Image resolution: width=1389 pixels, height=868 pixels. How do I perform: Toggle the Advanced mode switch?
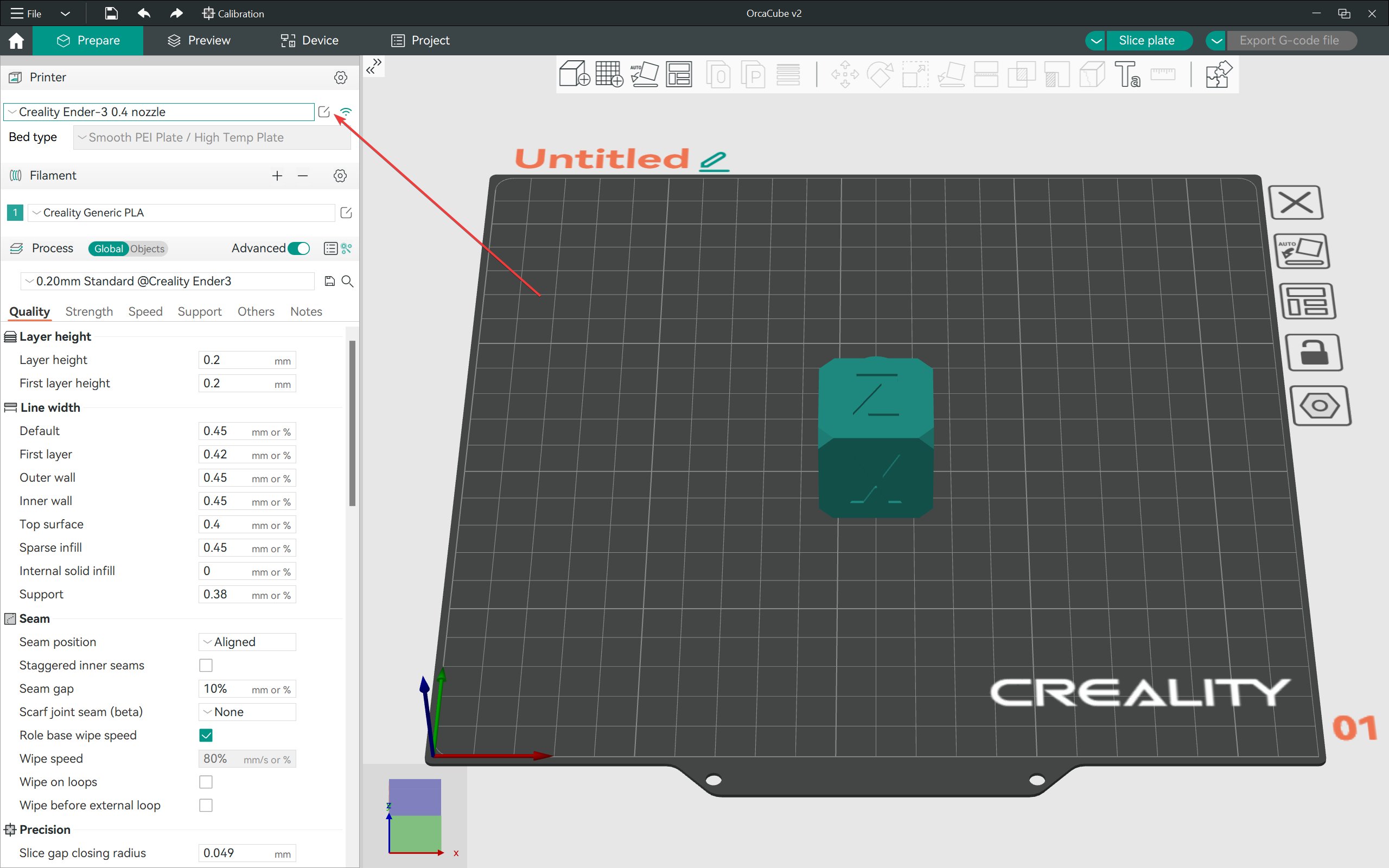[299, 248]
